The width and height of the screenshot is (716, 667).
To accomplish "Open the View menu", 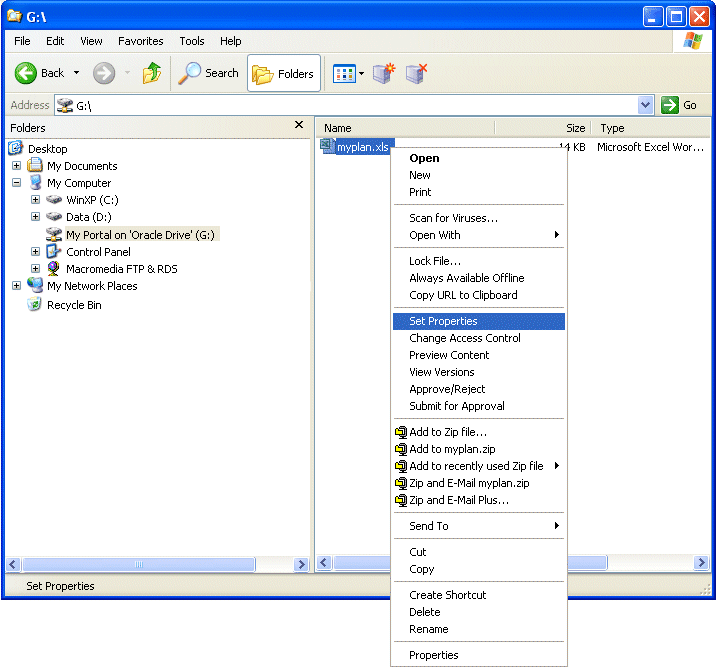I will click(x=91, y=41).
